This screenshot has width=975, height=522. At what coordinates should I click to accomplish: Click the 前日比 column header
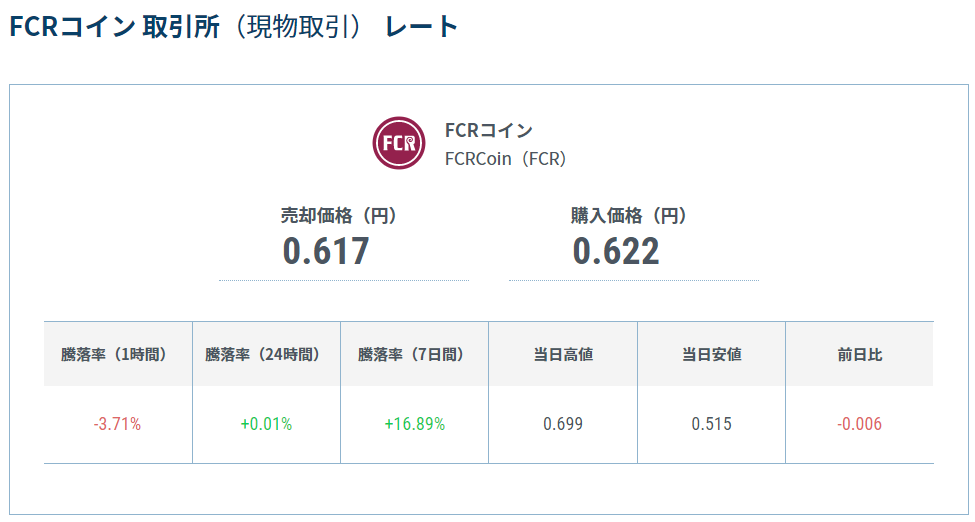click(860, 354)
